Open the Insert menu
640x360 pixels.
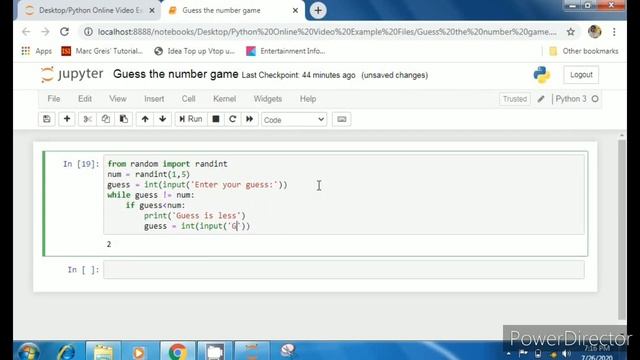(154, 99)
